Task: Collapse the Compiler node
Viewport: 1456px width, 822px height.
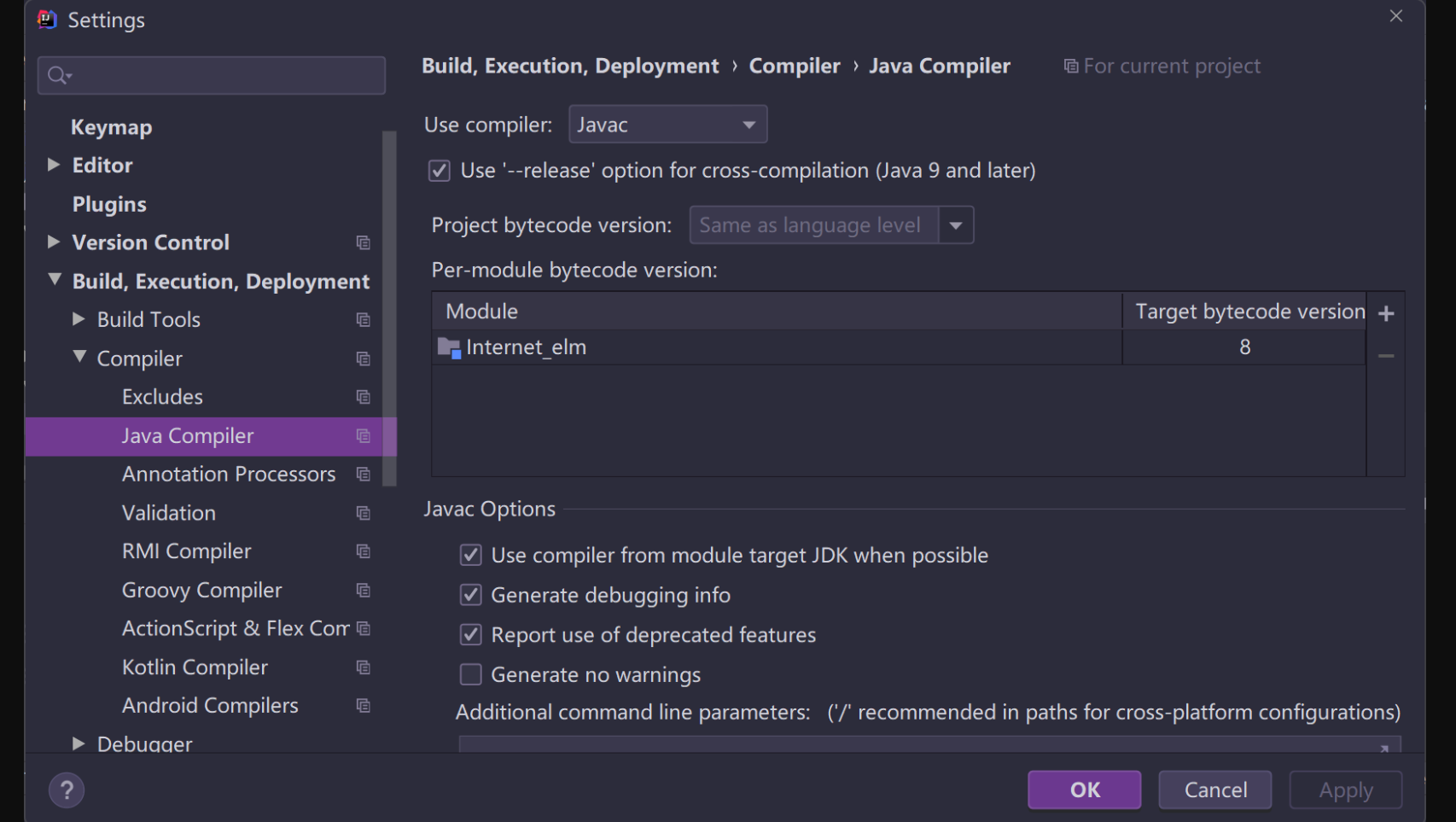Action: click(79, 357)
